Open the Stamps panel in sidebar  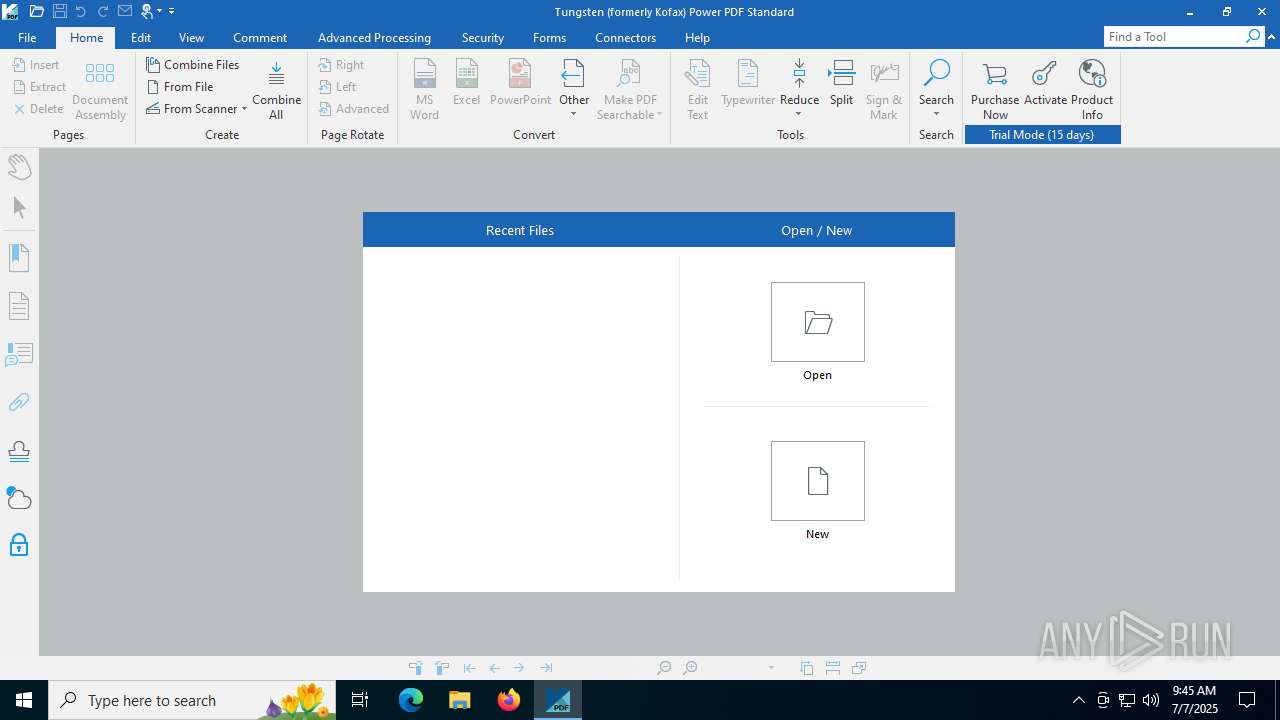pos(19,451)
